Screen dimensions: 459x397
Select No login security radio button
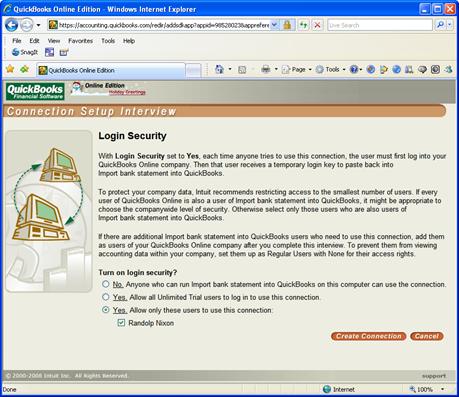(106, 284)
